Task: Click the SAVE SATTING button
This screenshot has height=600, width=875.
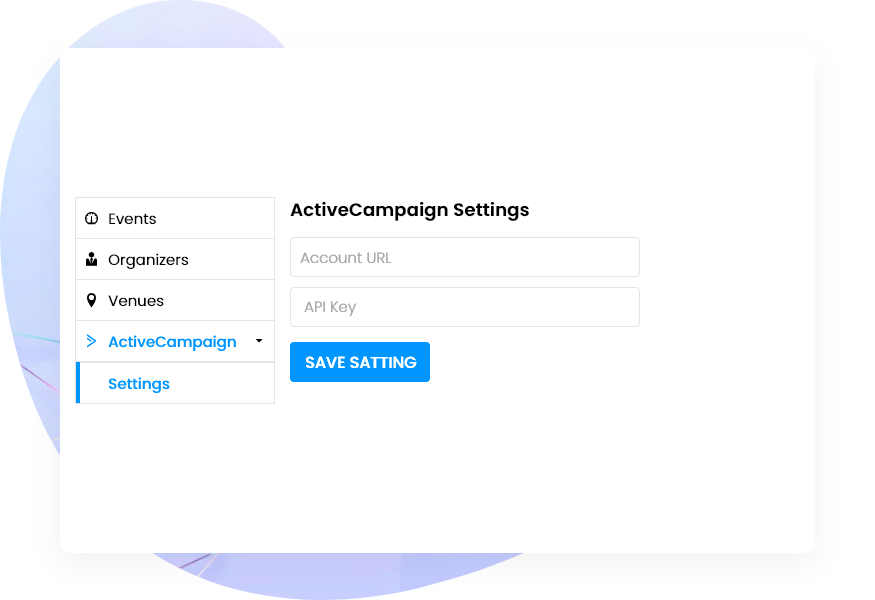Action: click(x=359, y=362)
